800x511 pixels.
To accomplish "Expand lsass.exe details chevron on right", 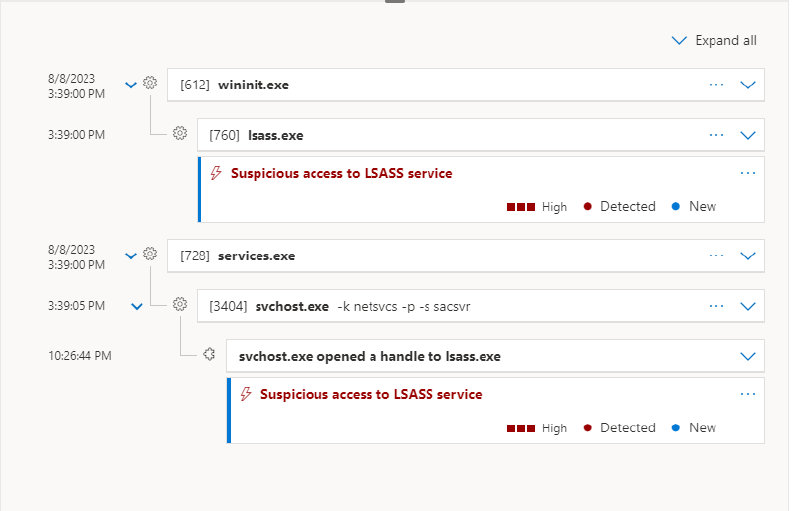I will point(748,135).
